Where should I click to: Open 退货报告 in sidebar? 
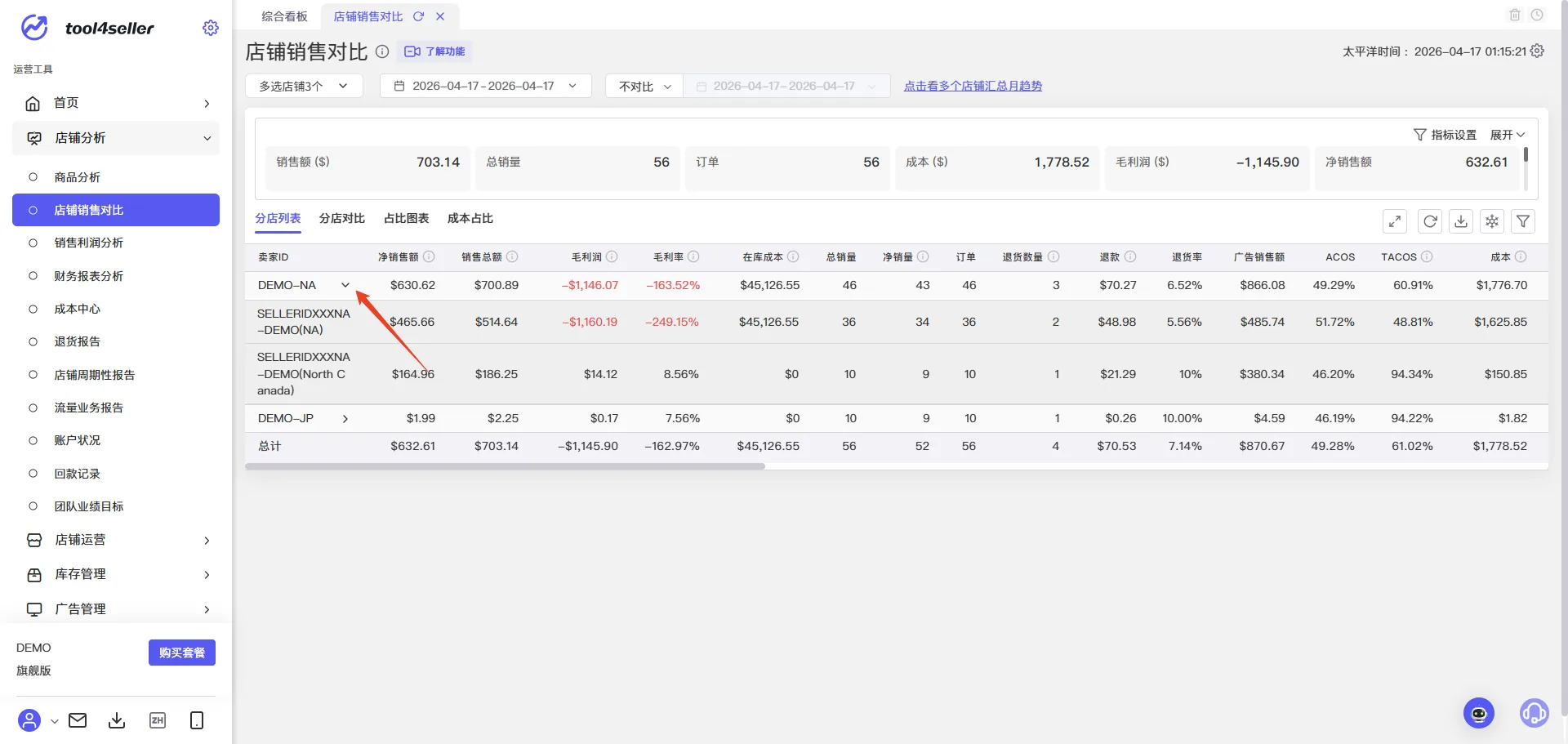click(116, 341)
